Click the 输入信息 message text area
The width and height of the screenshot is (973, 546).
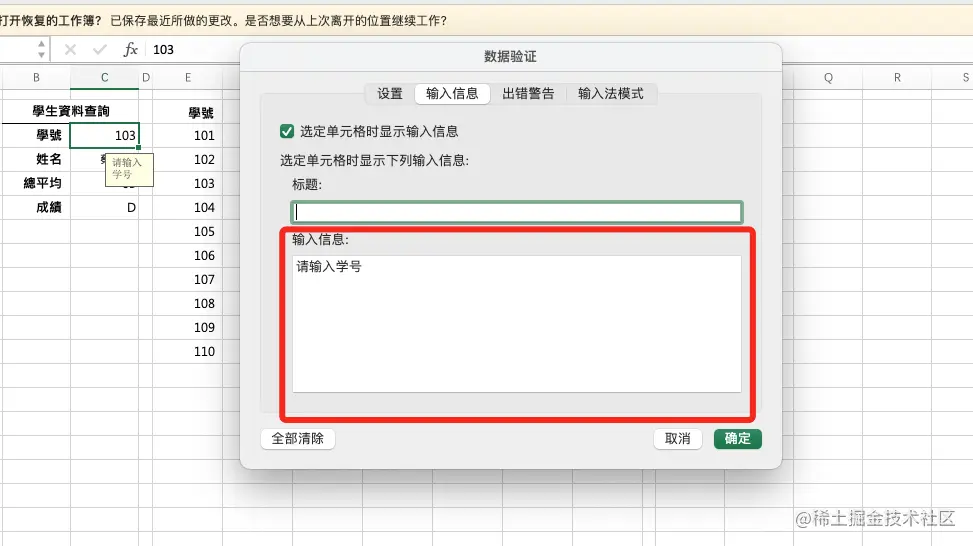tap(516, 324)
